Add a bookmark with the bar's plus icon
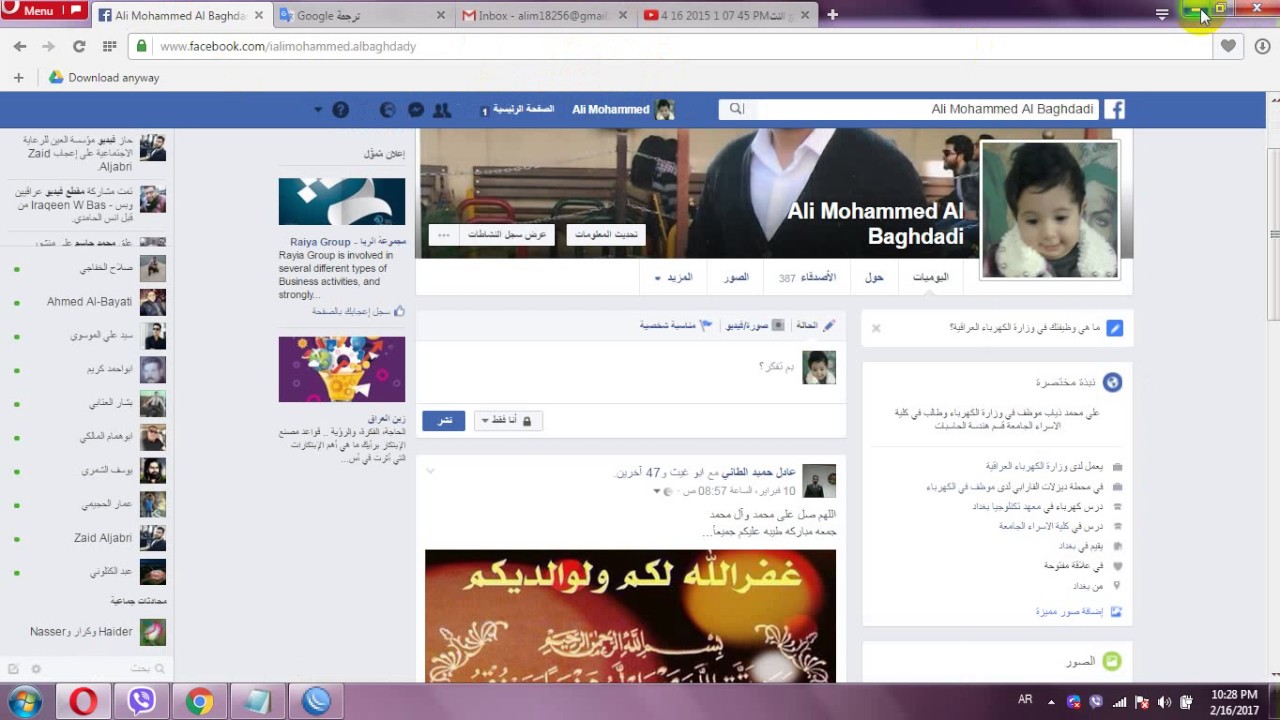The height and width of the screenshot is (720, 1280). 18,78
